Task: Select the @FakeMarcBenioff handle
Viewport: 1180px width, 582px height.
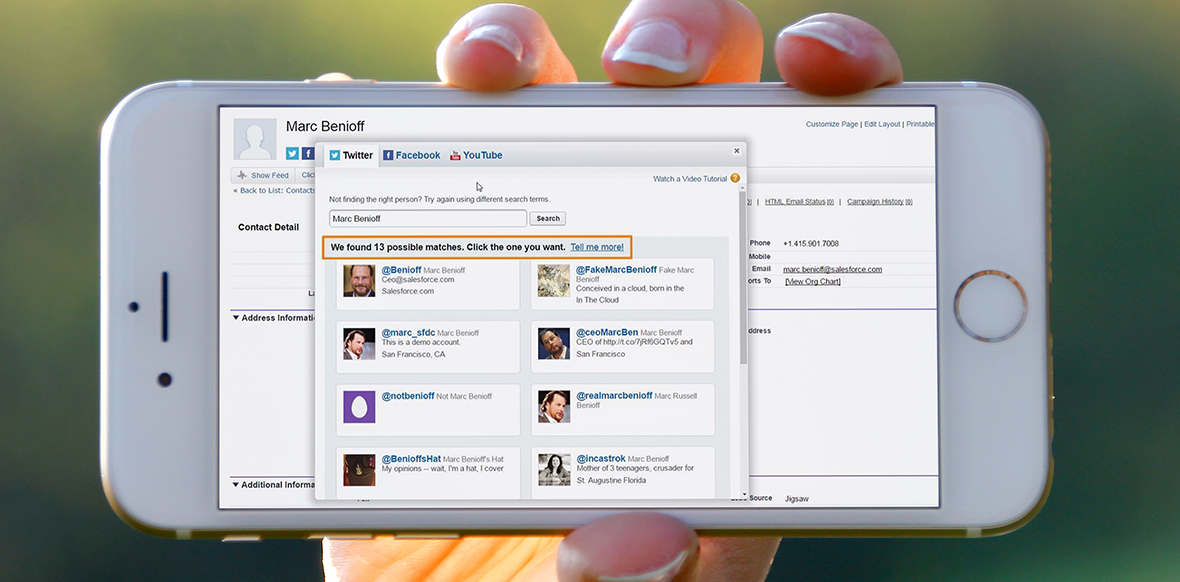Action: [616, 270]
